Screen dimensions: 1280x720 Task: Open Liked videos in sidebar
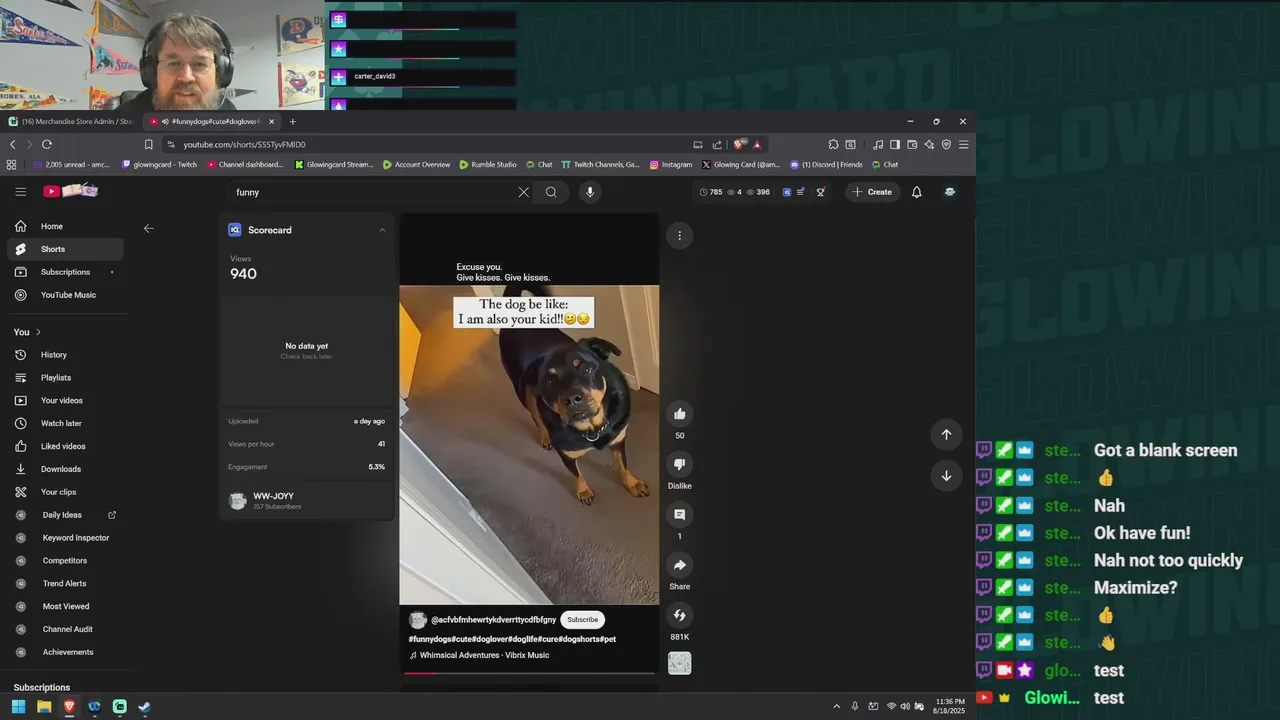point(64,446)
